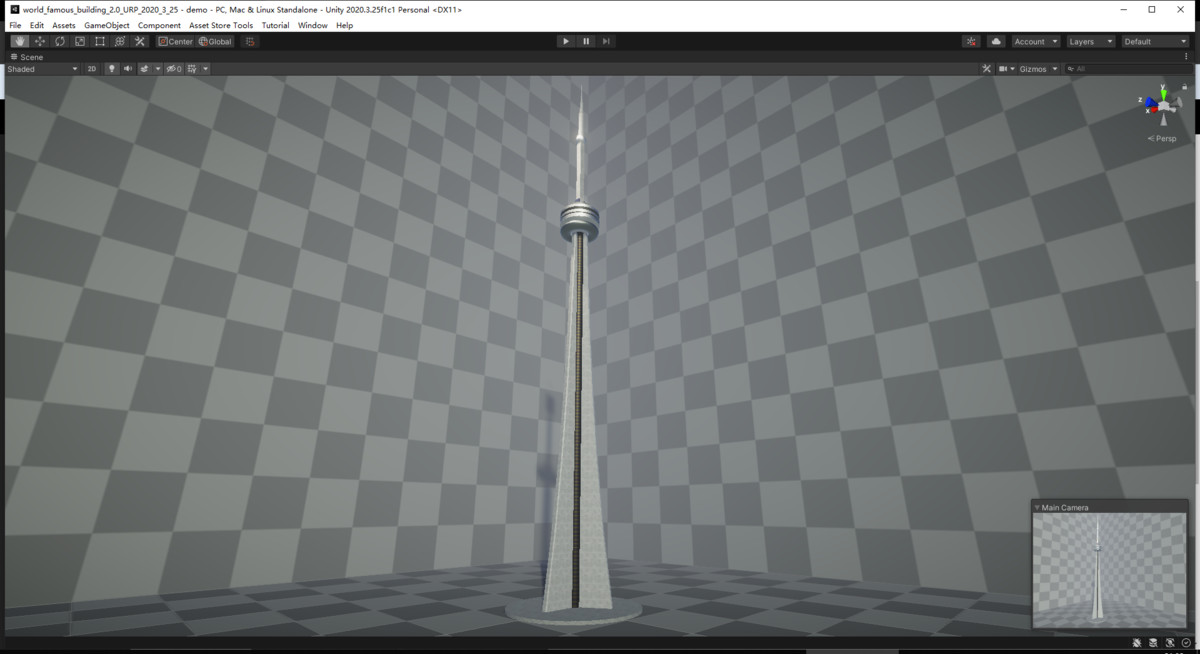The width and height of the screenshot is (1200, 654).
Task: Toggle 2D scene view mode
Action: [x=91, y=68]
